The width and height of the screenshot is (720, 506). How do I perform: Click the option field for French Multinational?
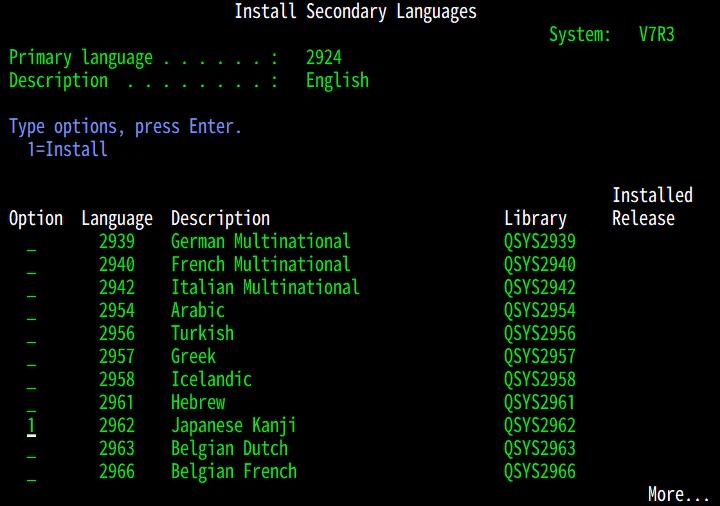click(x=31, y=265)
